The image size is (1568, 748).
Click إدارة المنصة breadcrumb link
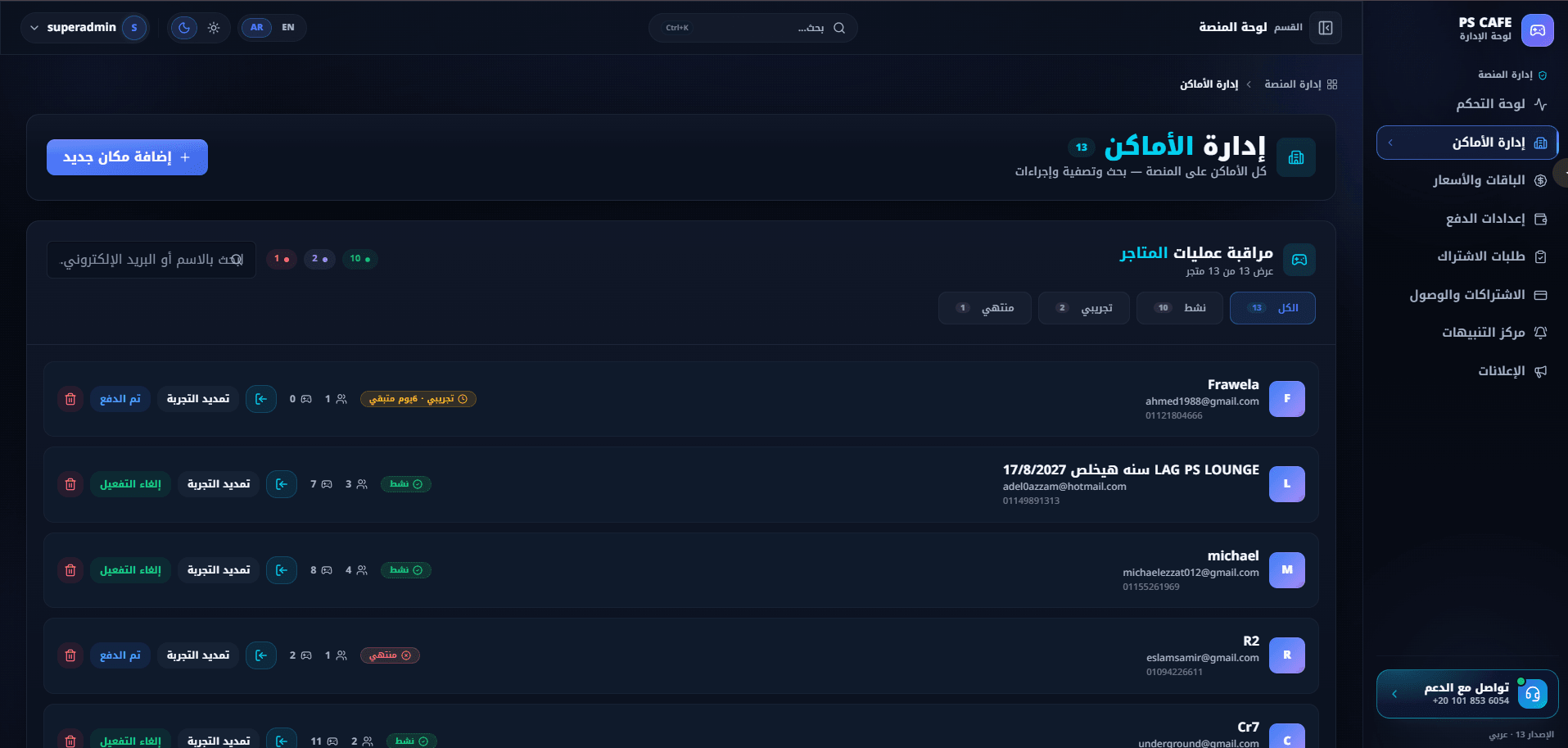coord(1300,84)
